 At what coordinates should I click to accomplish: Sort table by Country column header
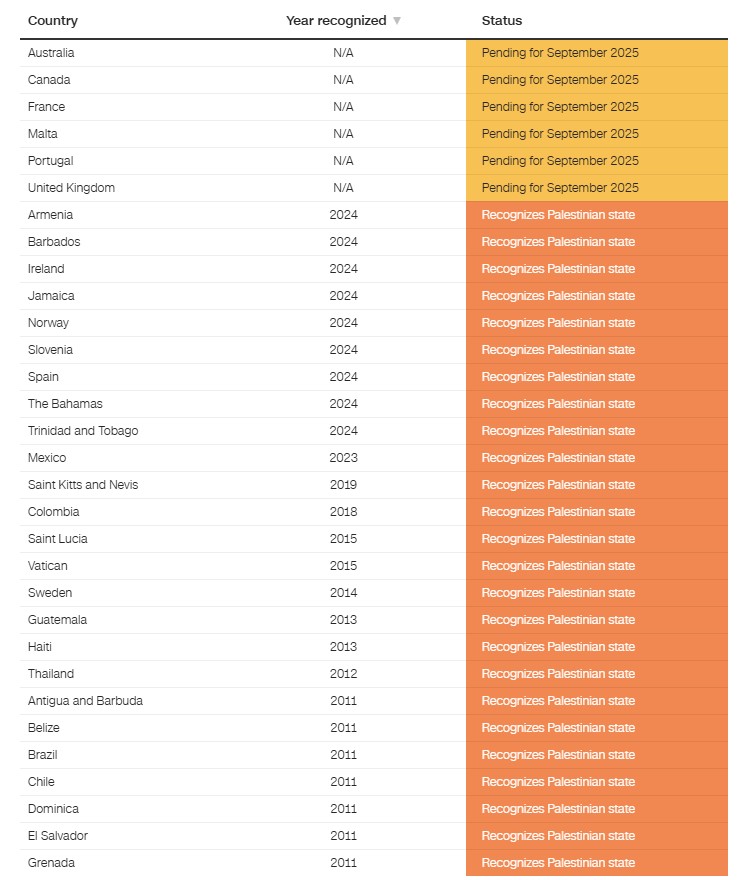pyautogui.click(x=53, y=21)
